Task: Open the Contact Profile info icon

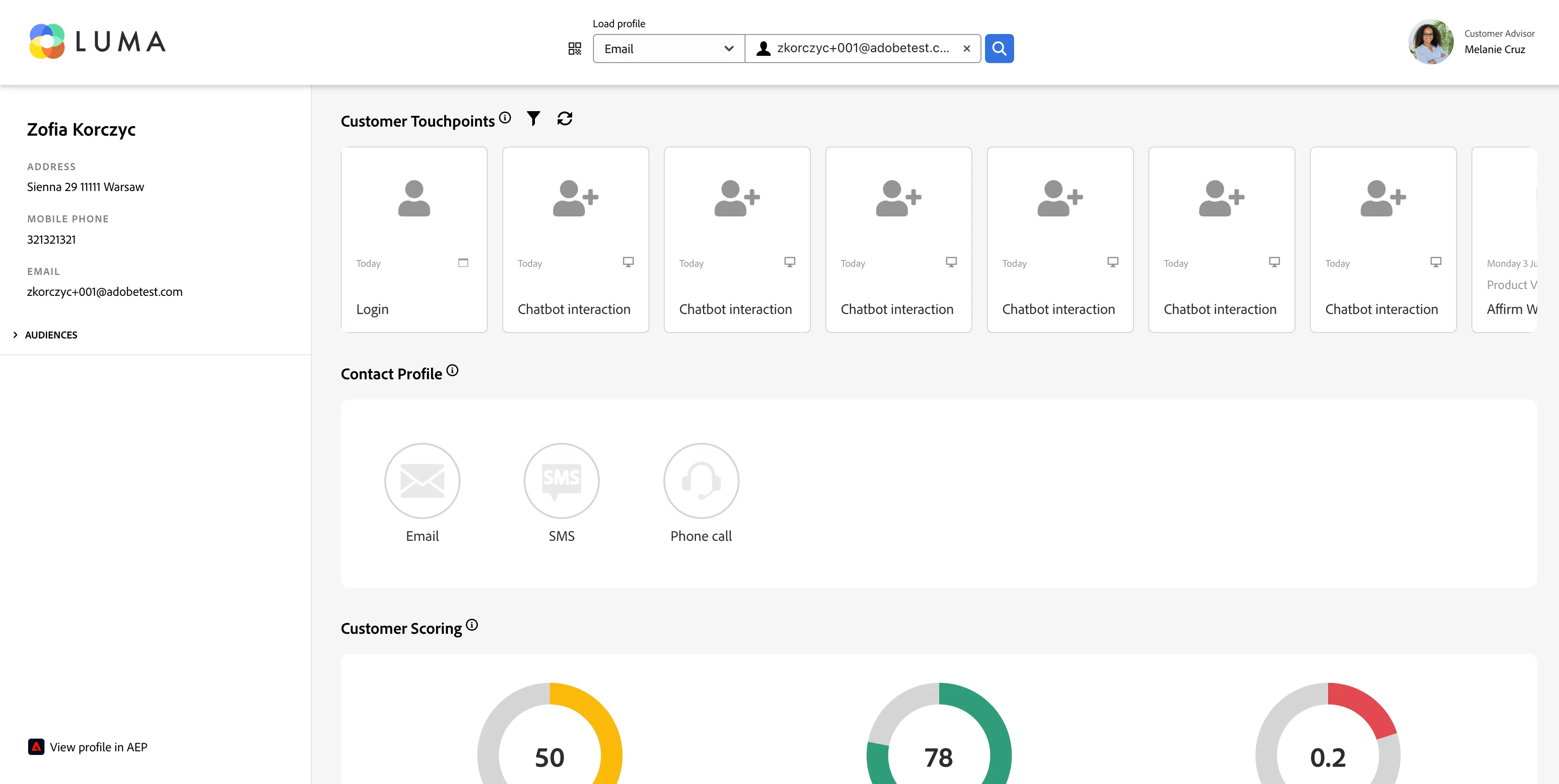Action: pyautogui.click(x=452, y=371)
